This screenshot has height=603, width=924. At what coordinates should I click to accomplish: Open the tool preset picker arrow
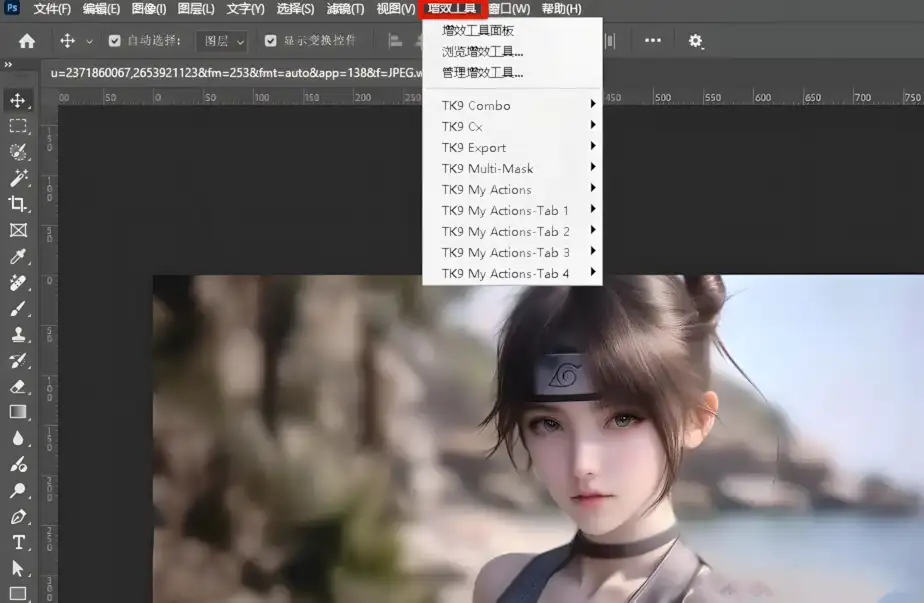pos(89,41)
